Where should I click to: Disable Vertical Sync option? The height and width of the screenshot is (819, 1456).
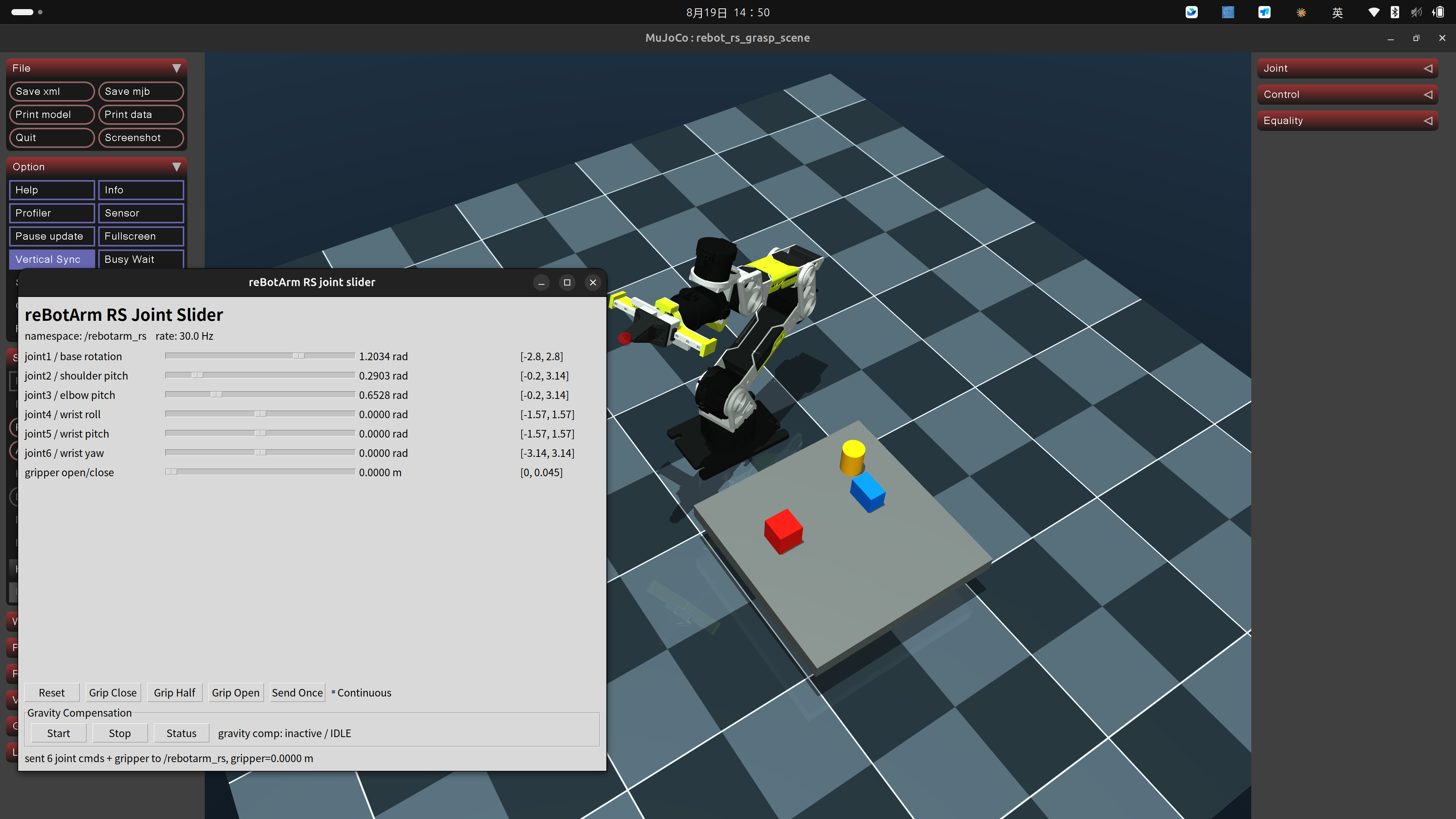[52, 259]
